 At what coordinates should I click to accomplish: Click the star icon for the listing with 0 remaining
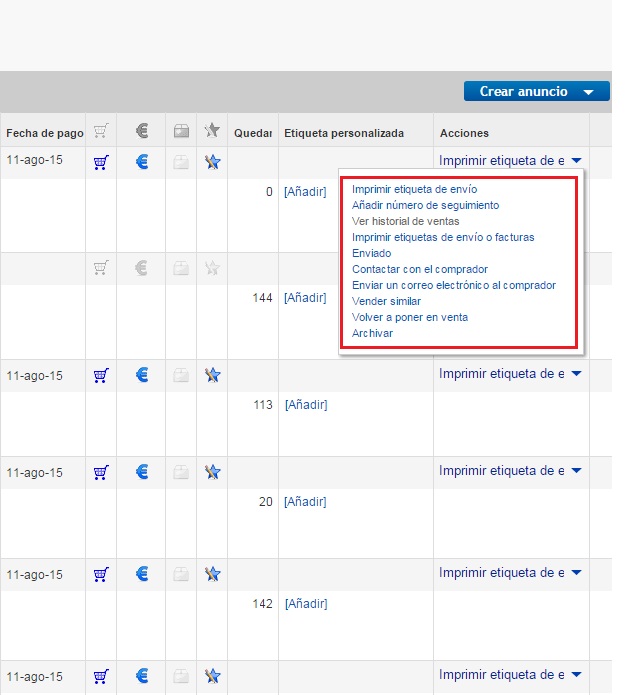pyautogui.click(x=212, y=162)
